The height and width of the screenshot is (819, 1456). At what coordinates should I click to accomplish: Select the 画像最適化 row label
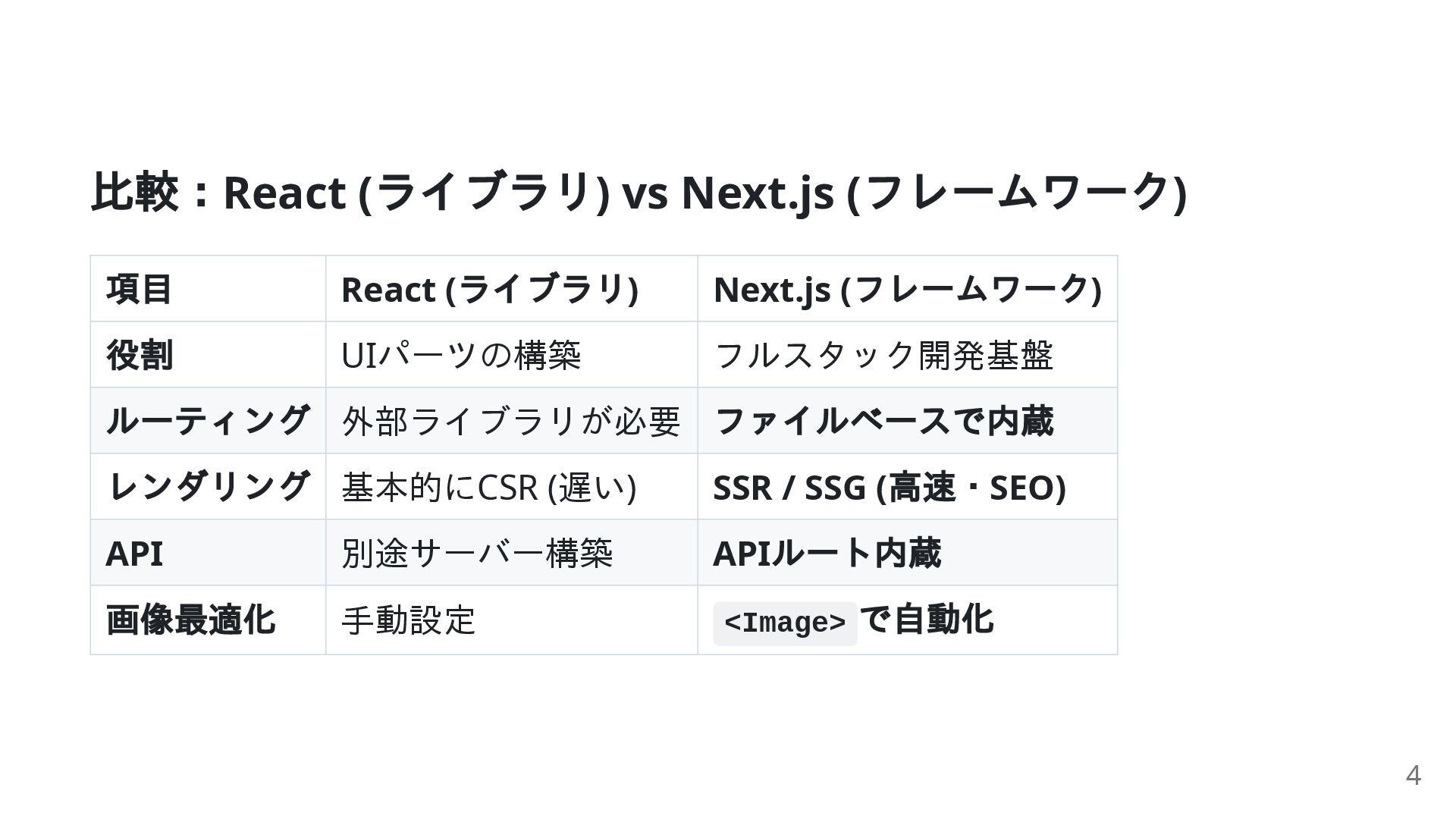pyautogui.click(x=190, y=620)
